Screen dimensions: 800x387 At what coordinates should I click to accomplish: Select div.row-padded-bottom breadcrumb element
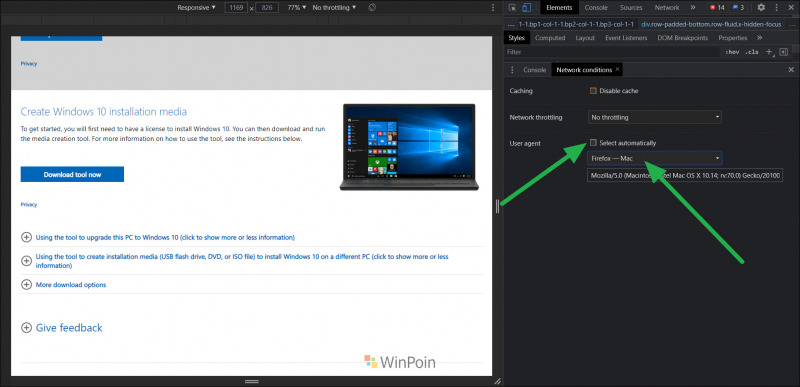[711, 24]
